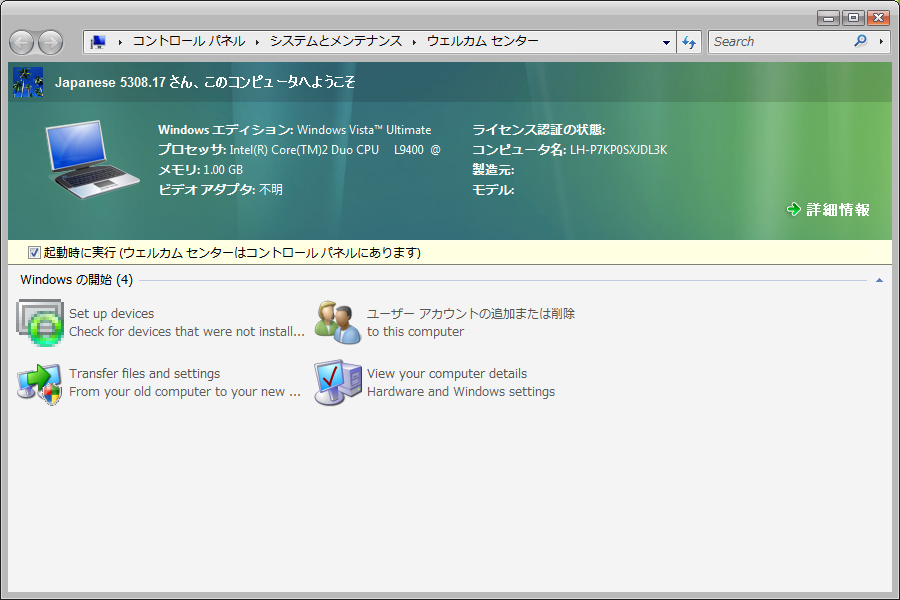
Task: Close the Welcome Center window
Action: tap(878, 18)
